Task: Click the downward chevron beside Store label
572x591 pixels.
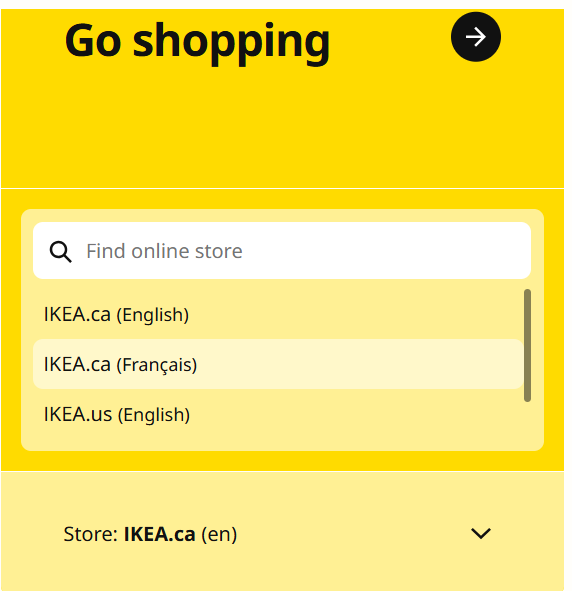Action: [x=481, y=533]
